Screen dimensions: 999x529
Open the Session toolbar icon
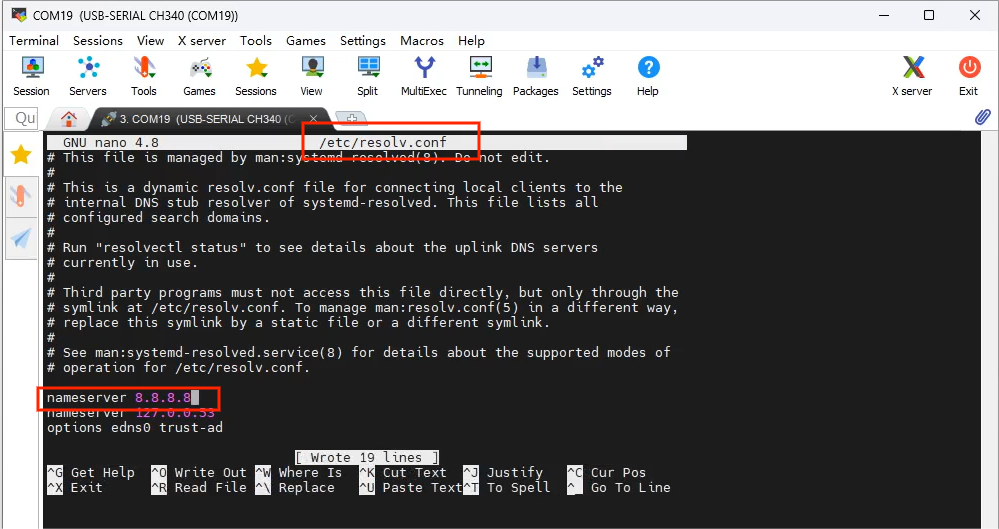pyautogui.click(x=31, y=76)
